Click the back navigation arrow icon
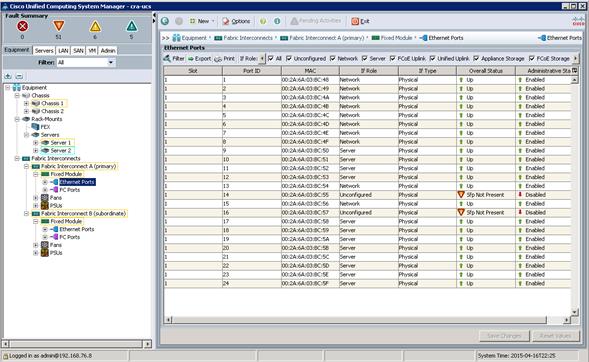Viewport: 589px width, 362px height. coord(165,21)
